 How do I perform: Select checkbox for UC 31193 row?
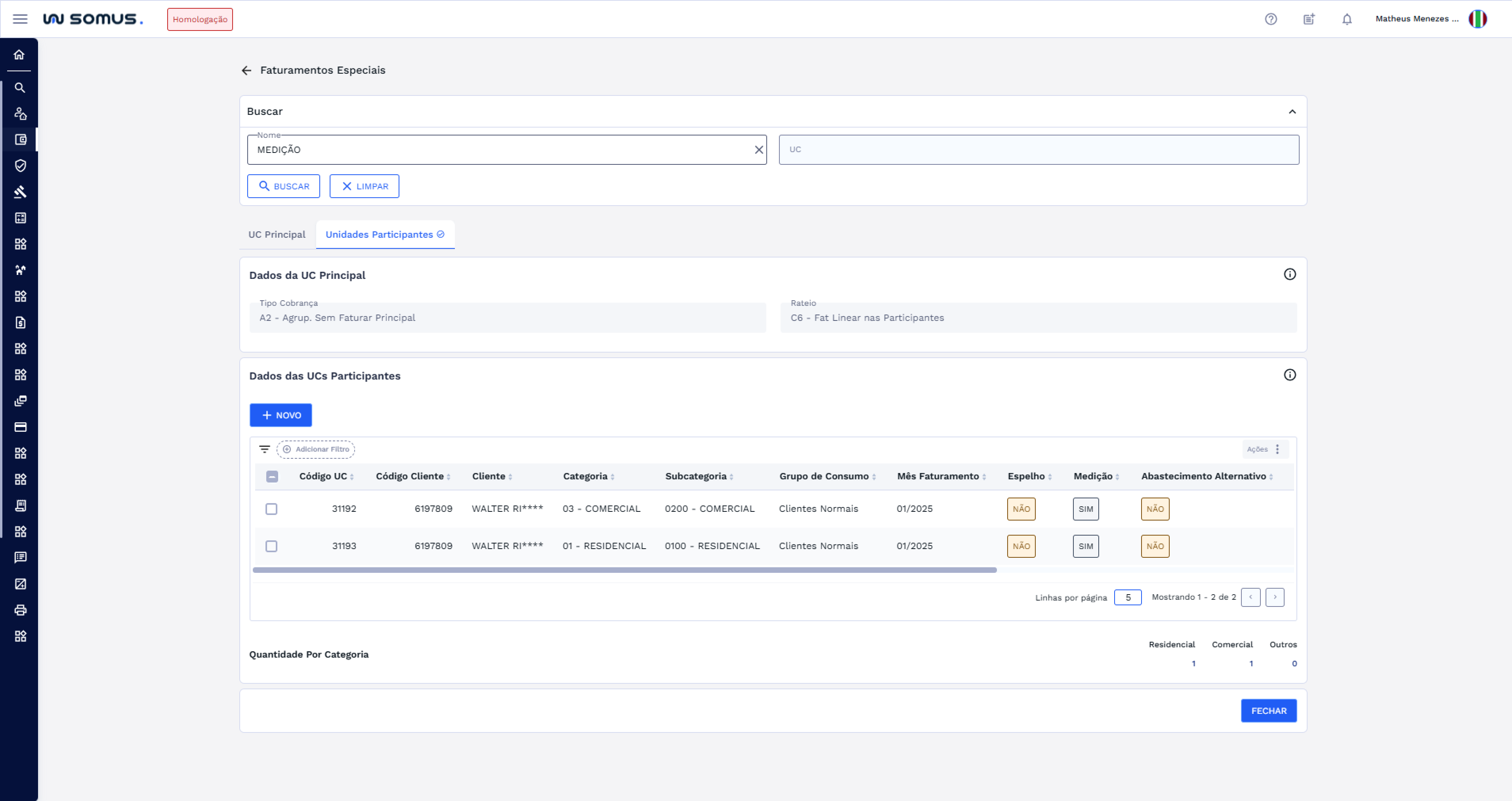(271, 546)
